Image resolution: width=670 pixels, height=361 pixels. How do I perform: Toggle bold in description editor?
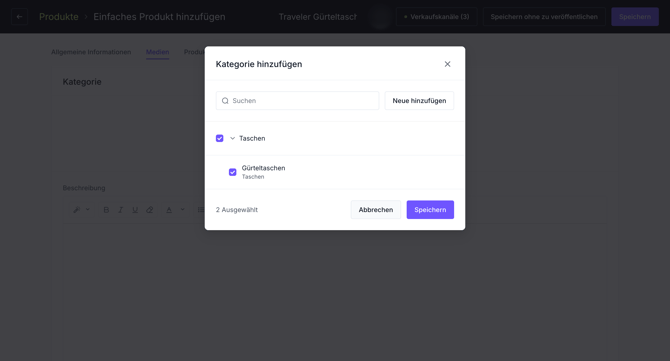pos(106,210)
